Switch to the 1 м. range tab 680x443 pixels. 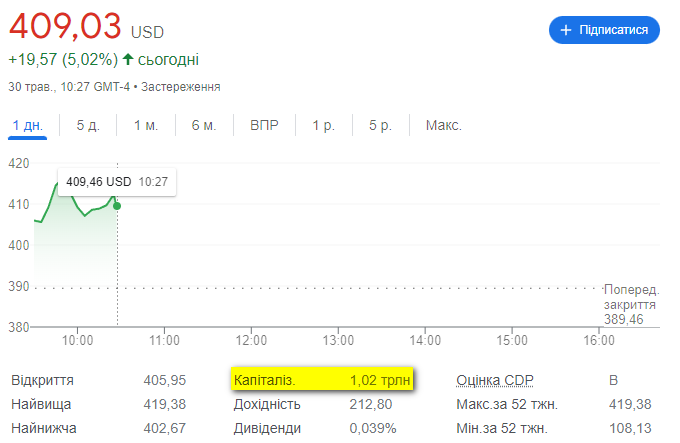click(x=146, y=125)
